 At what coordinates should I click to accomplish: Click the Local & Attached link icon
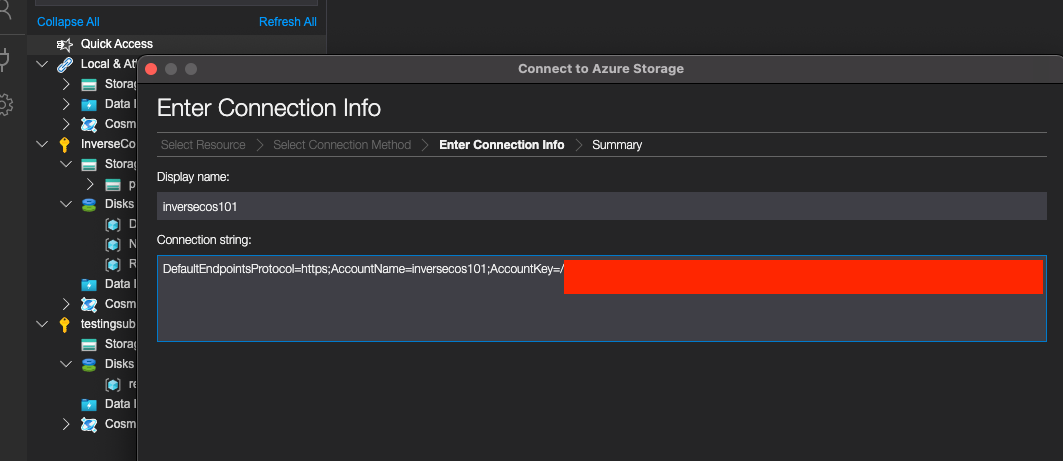[x=64, y=64]
